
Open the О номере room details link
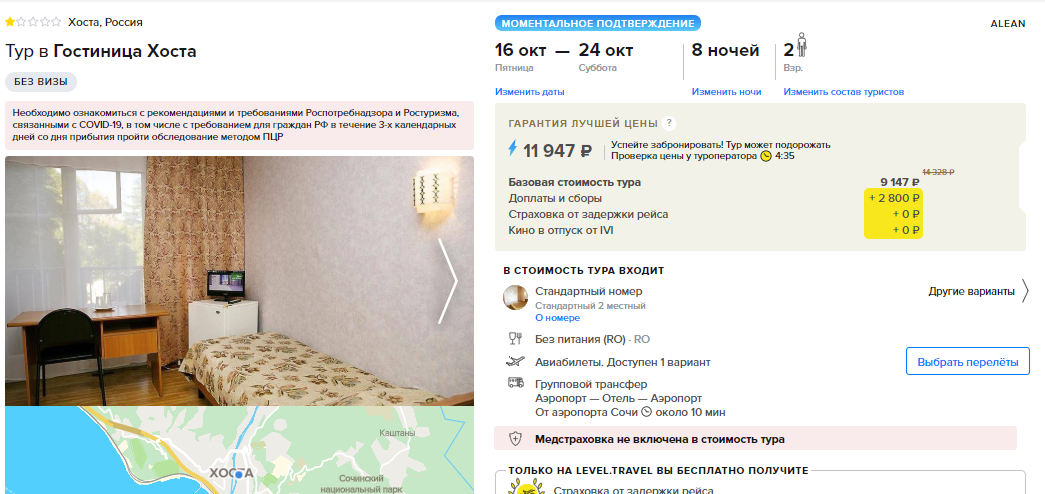[558, 318]
